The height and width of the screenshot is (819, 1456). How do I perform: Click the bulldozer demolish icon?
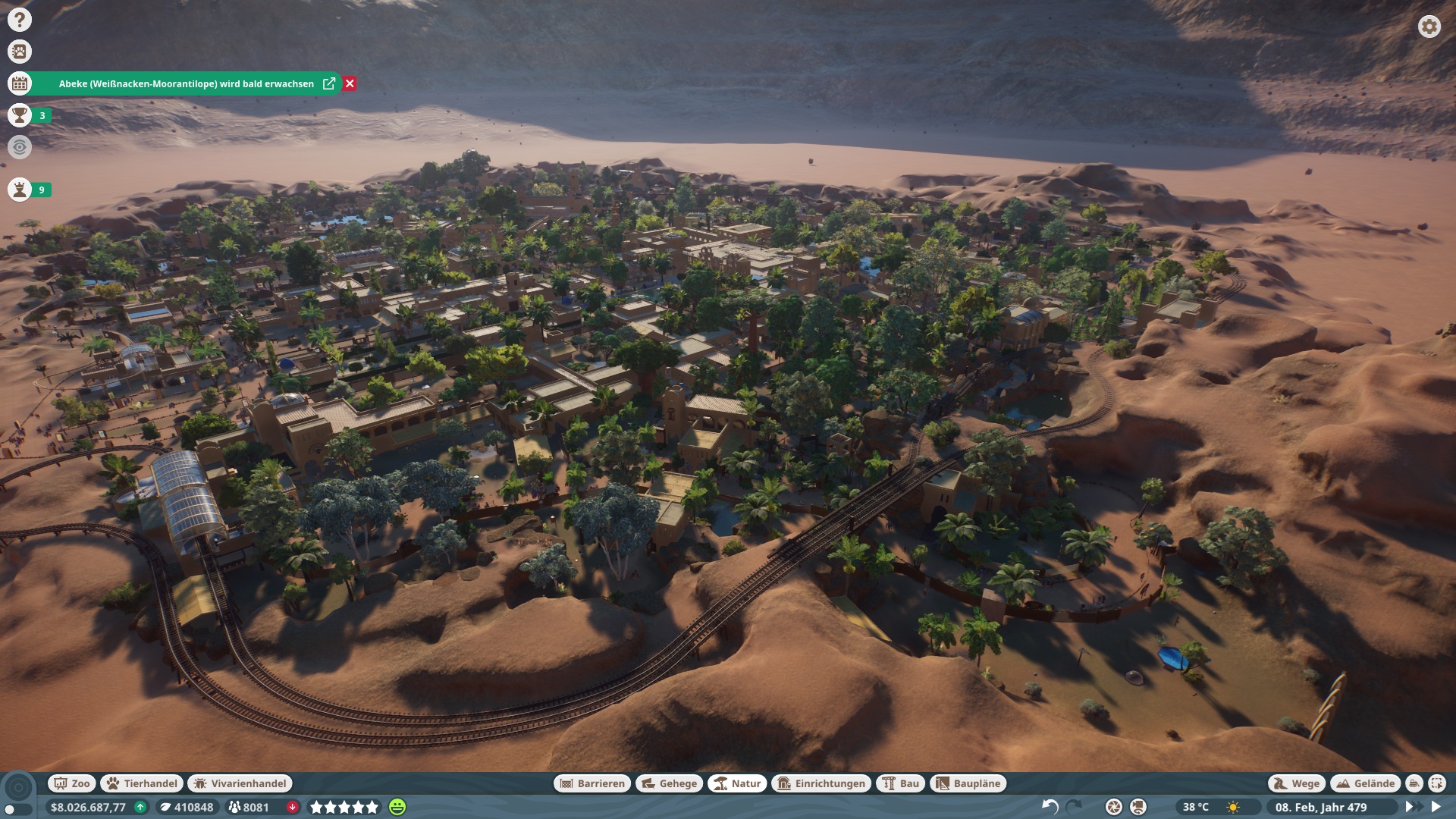[x=1414, y=783]
